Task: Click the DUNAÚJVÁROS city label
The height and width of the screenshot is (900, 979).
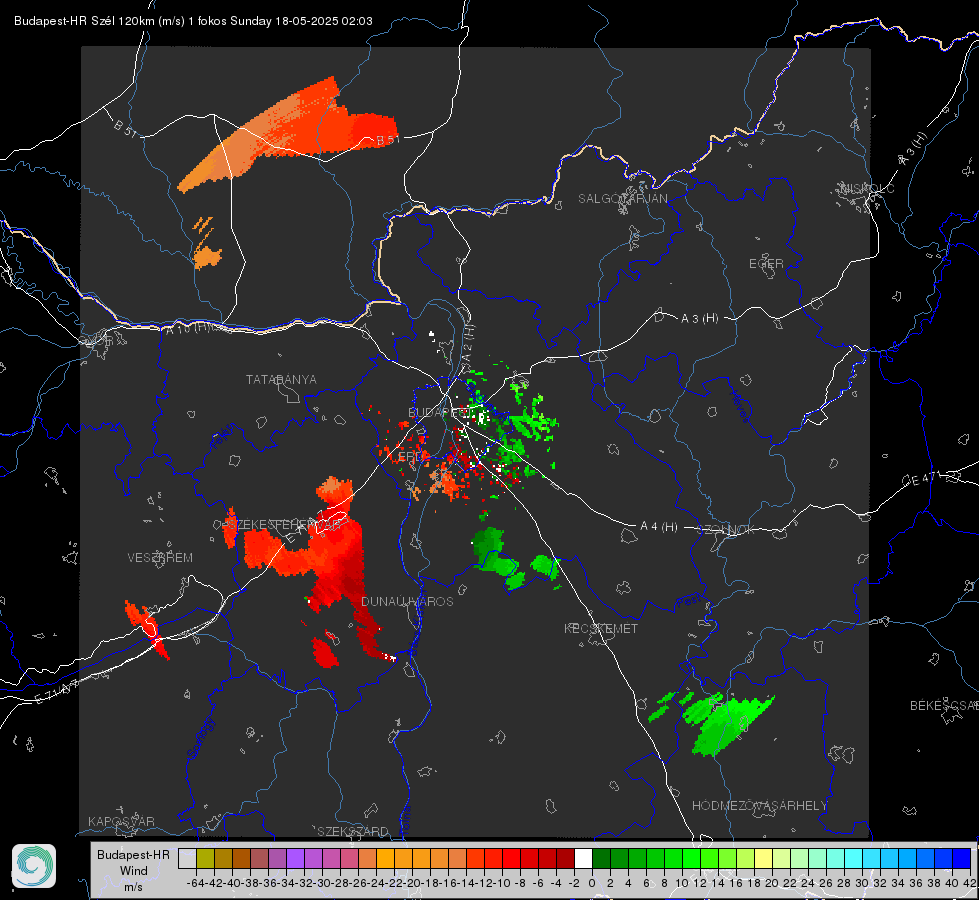Action: tap(407, 601)
